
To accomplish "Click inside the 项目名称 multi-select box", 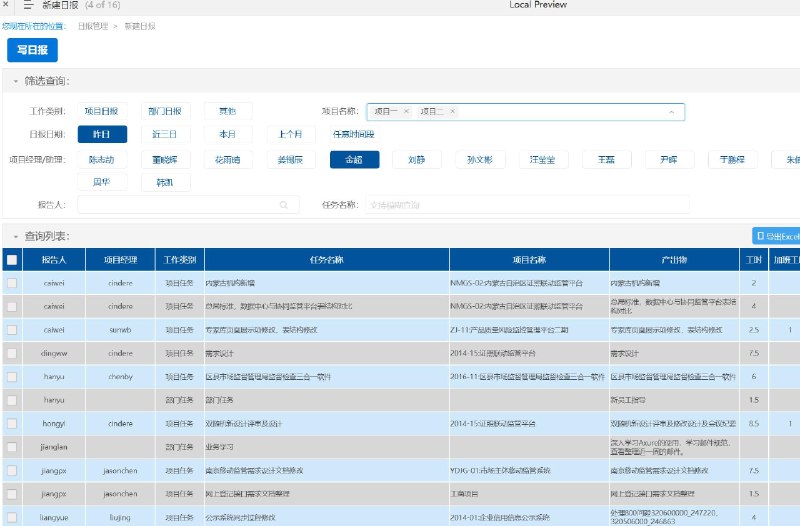I will pyautogui.click(x=526, y=112).
